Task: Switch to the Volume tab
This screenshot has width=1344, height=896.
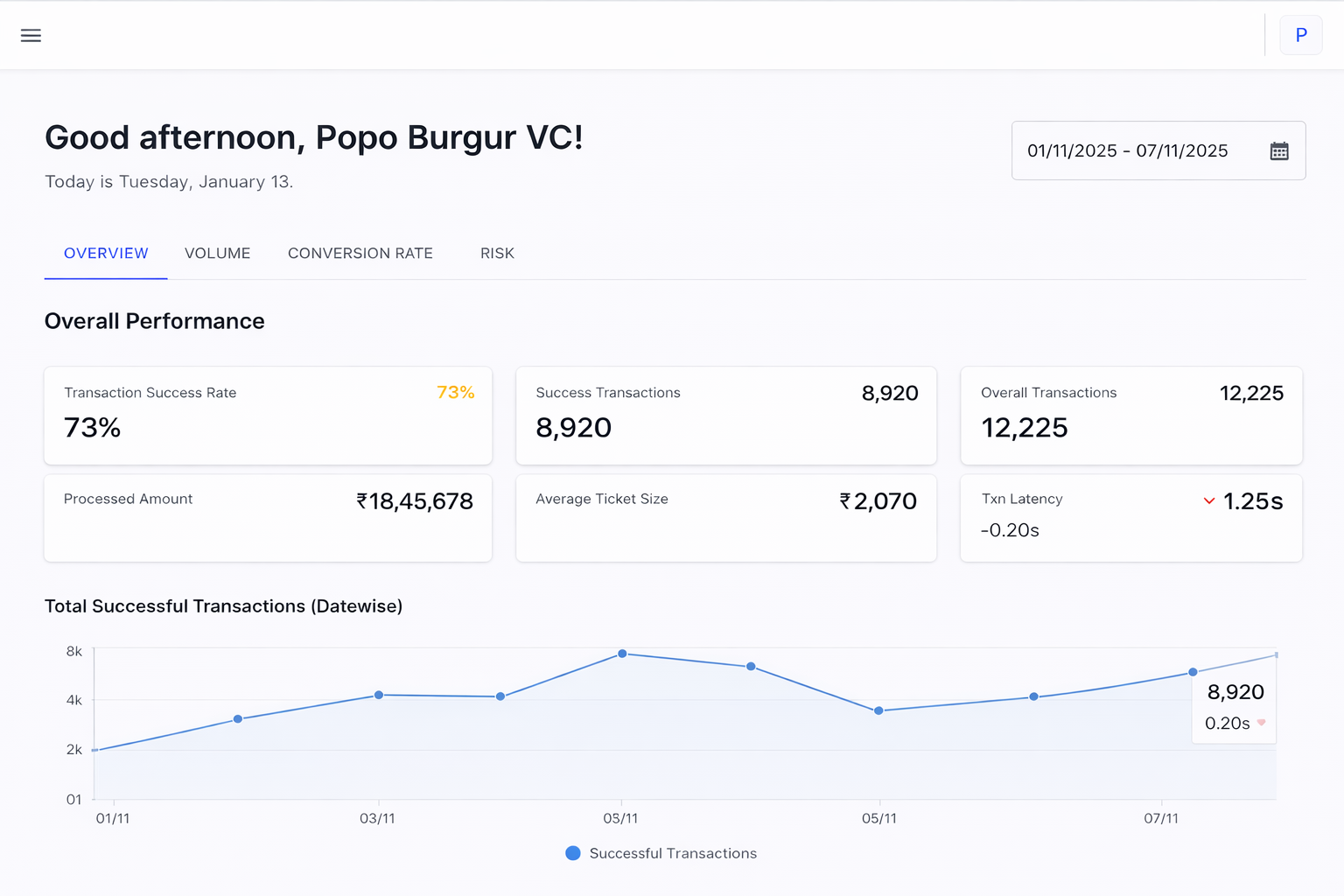Action: click(217, 253)
